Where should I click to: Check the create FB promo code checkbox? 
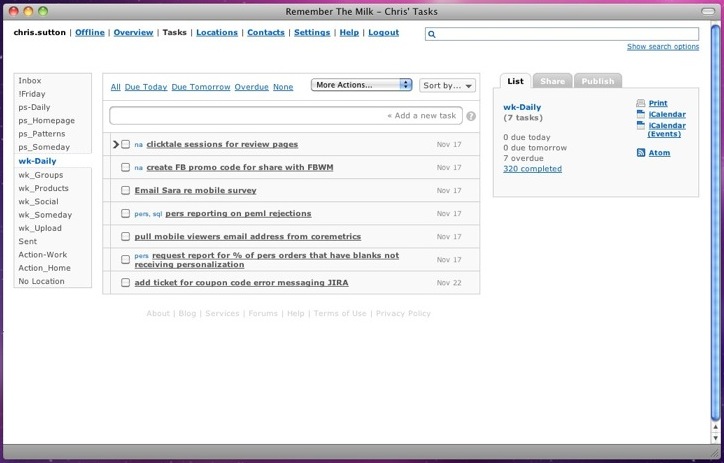coord(126,168)
